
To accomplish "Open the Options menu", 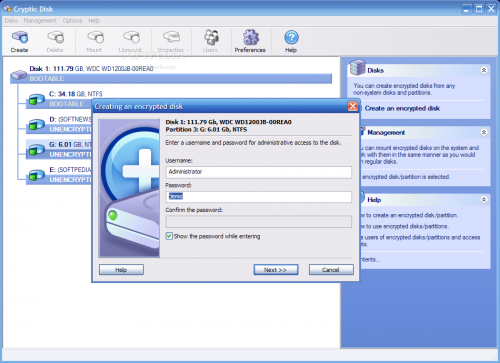I will point(72,21).
